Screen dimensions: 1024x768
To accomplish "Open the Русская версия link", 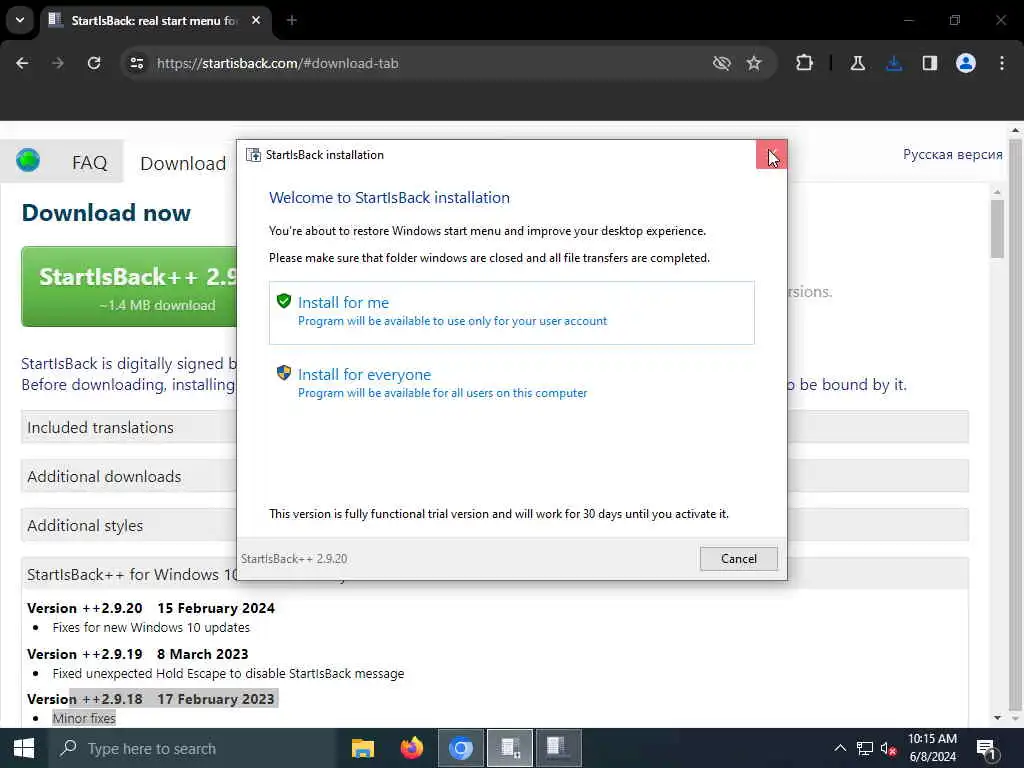I will point(952,154).
